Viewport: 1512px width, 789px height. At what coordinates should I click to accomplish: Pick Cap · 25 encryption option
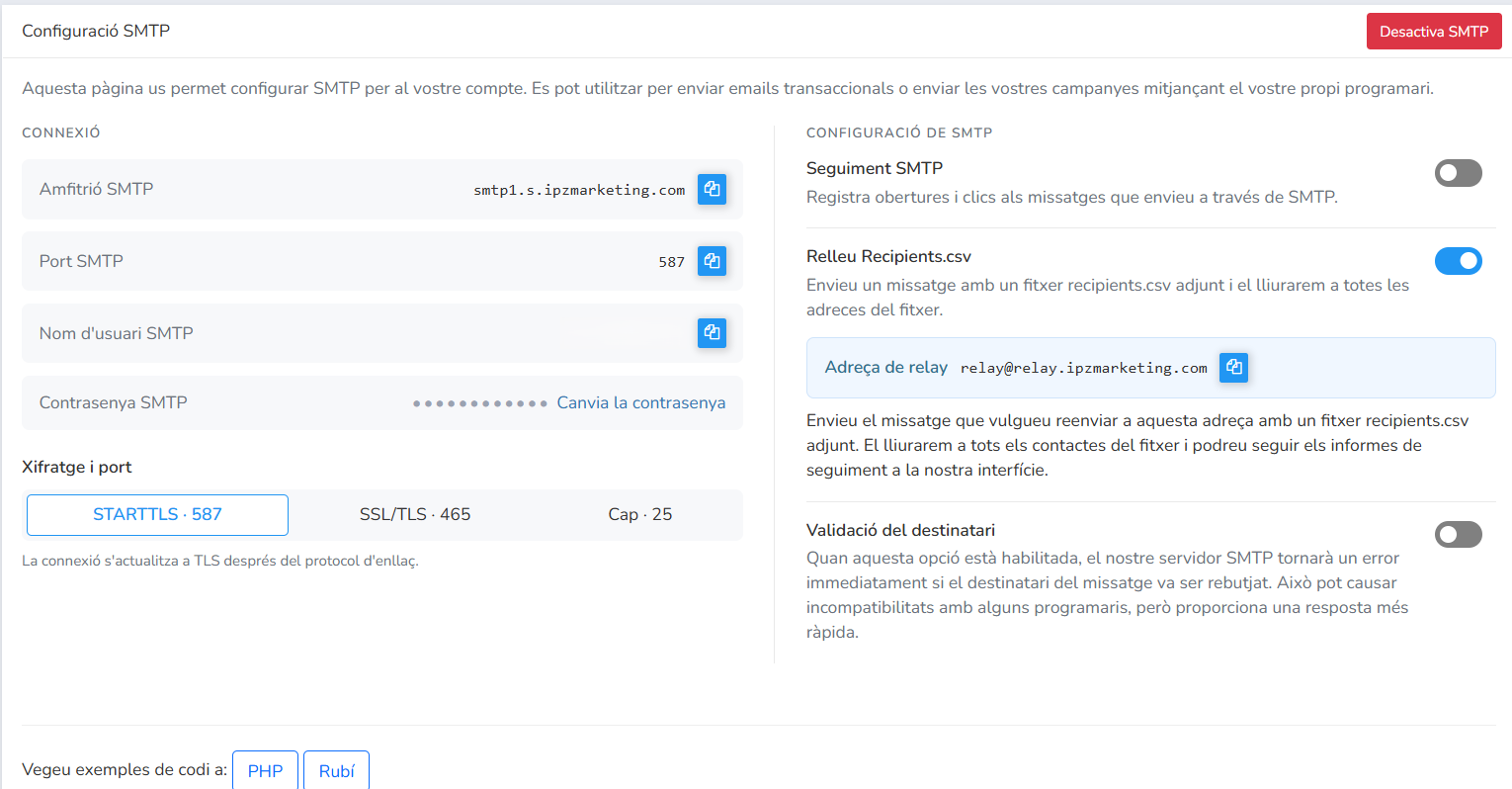(x=640, y=515)
